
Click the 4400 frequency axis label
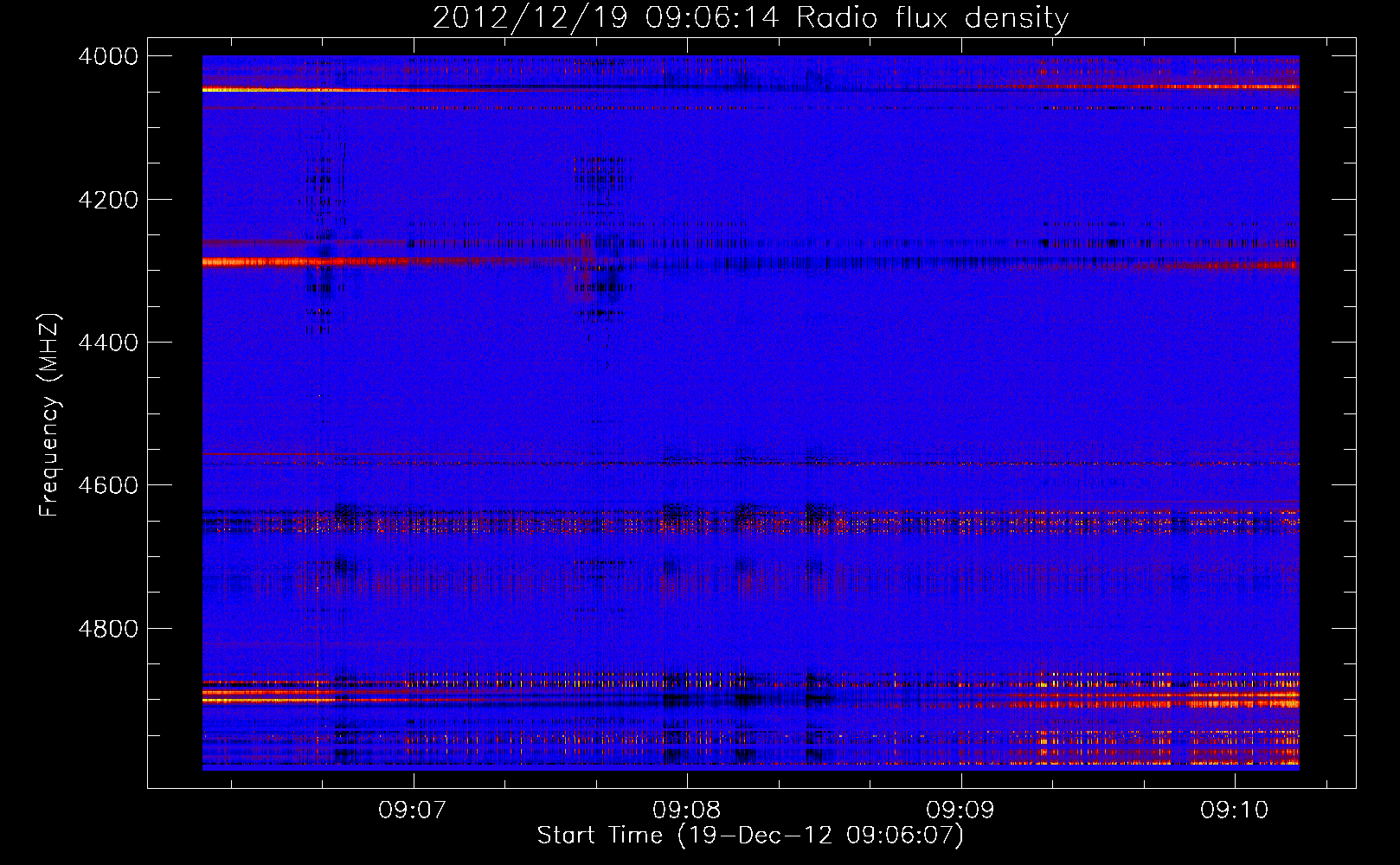[108, 343]
